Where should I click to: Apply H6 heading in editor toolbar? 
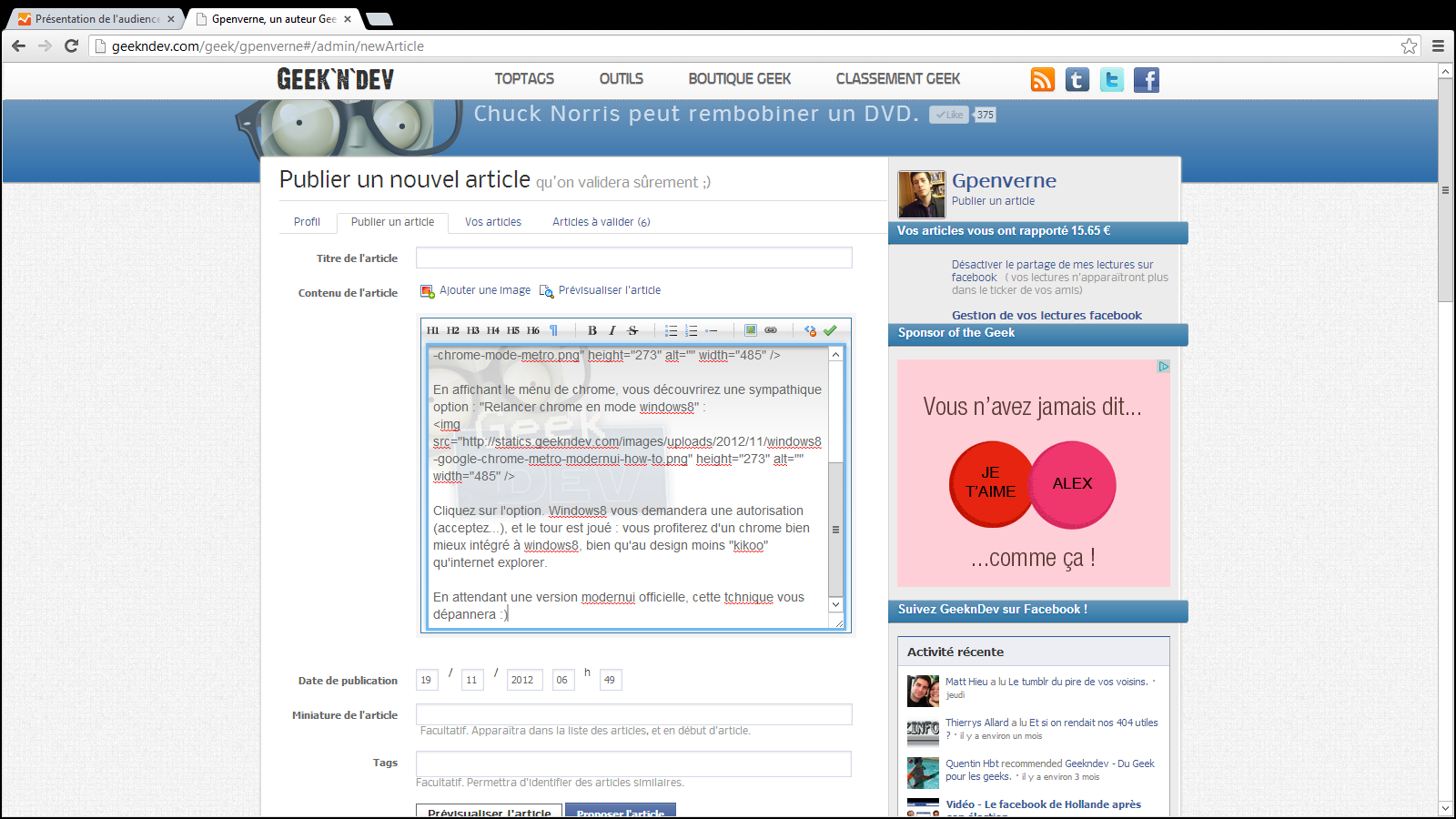click(x=533, y=330)
